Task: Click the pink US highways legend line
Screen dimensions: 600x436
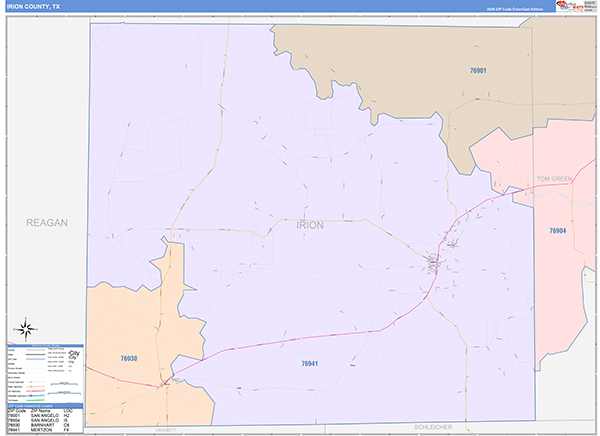Action: click(x=36, y=391)
